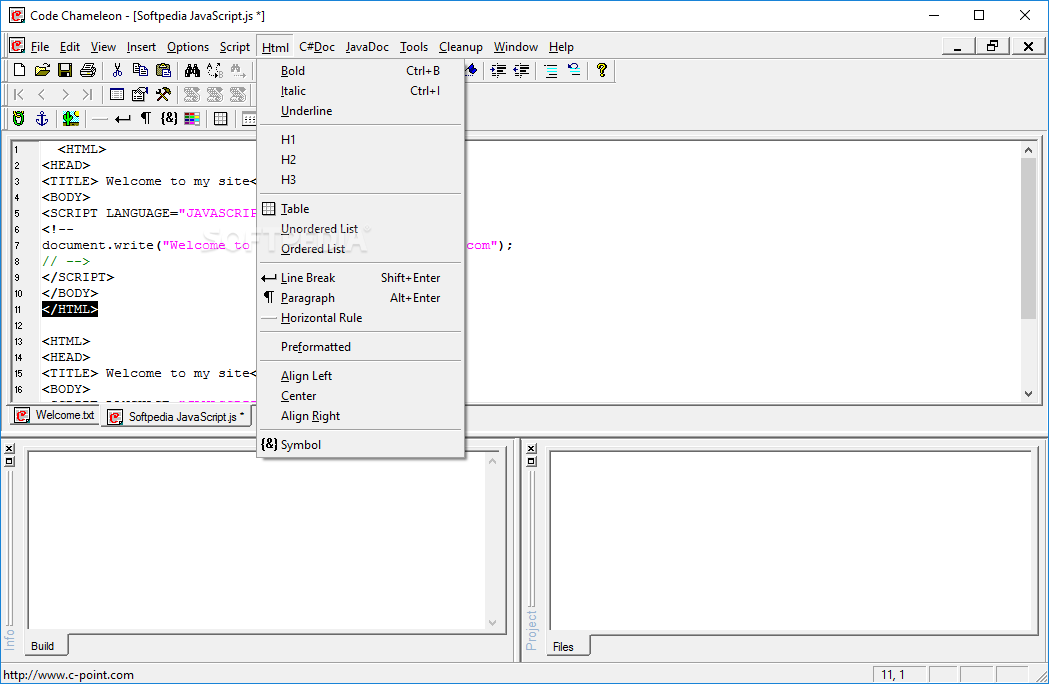Switch to Welcome.txt document tab
The width and height of the screenshot is (1049, 684).
55,415
